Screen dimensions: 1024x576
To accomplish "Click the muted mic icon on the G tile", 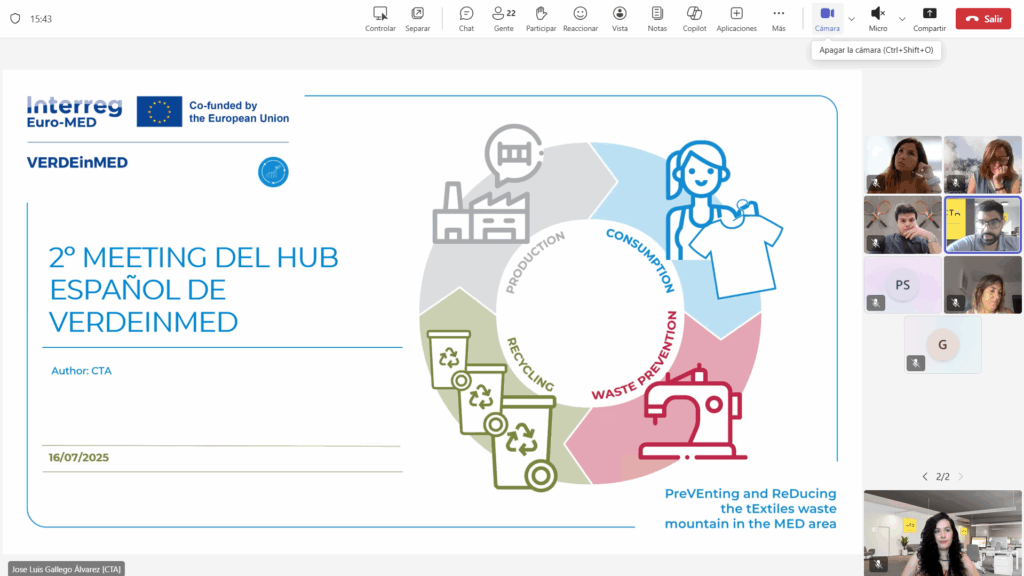I will (916, 362).
